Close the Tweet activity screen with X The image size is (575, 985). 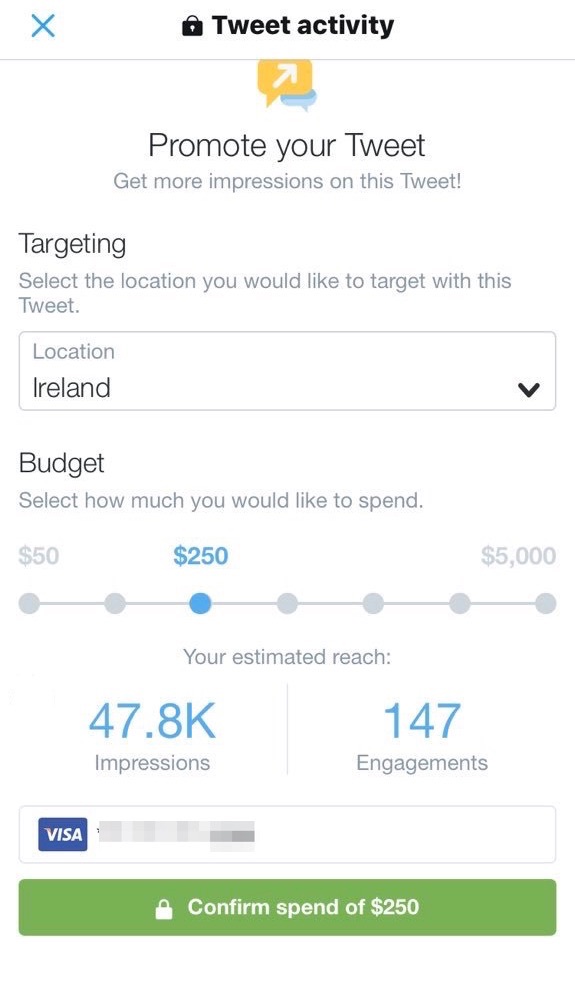(43, 26)
